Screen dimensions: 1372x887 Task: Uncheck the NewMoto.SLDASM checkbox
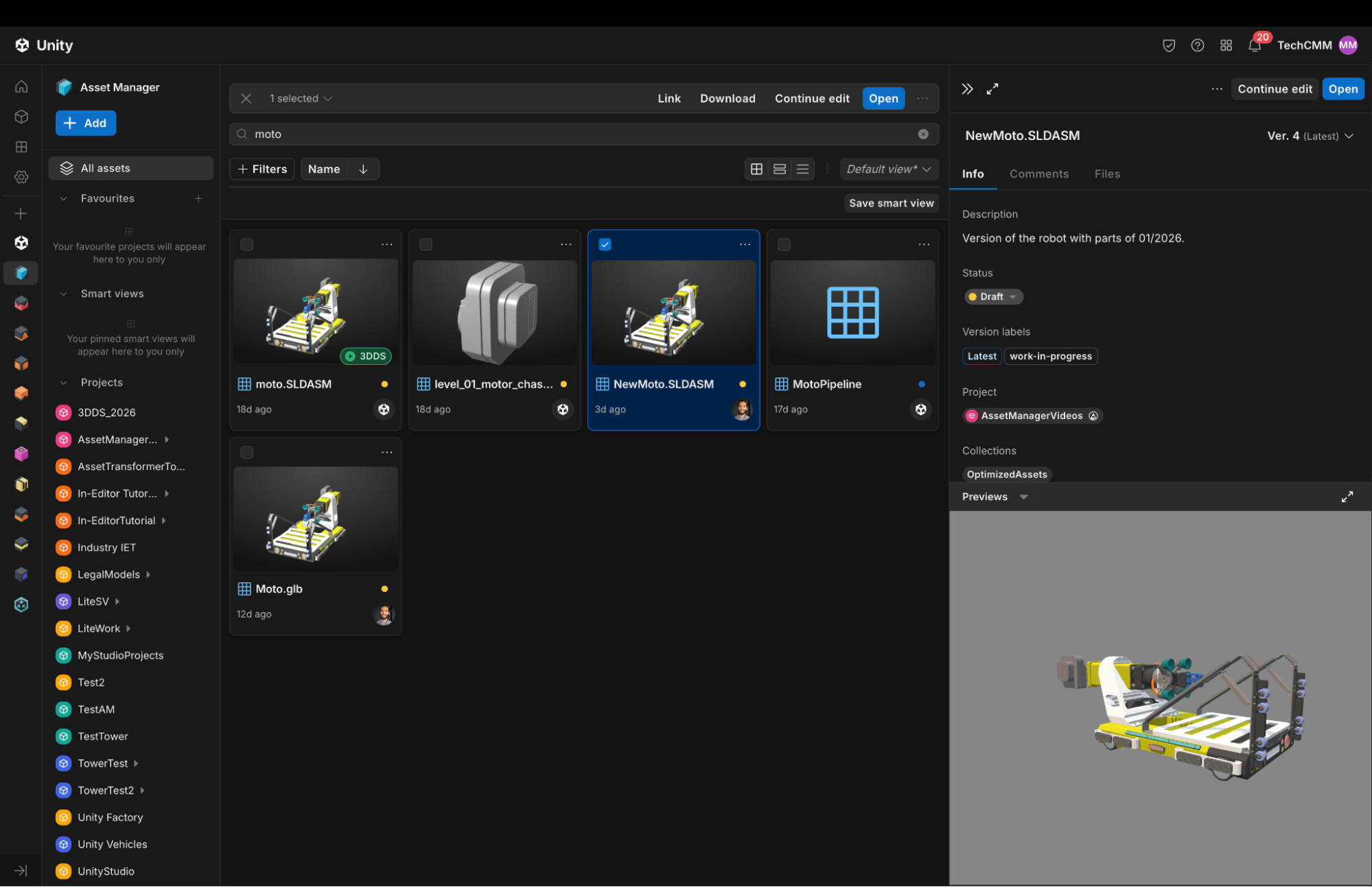pos(605,245)
